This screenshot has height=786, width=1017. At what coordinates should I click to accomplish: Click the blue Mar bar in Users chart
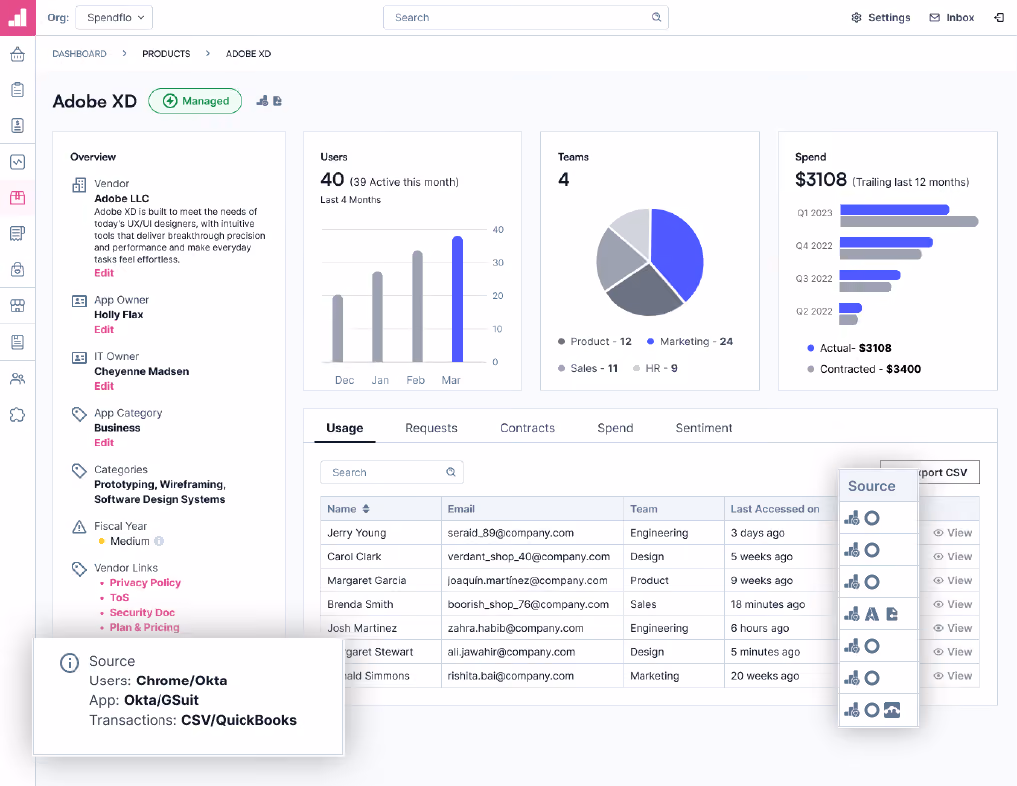(x=457, y=299)
